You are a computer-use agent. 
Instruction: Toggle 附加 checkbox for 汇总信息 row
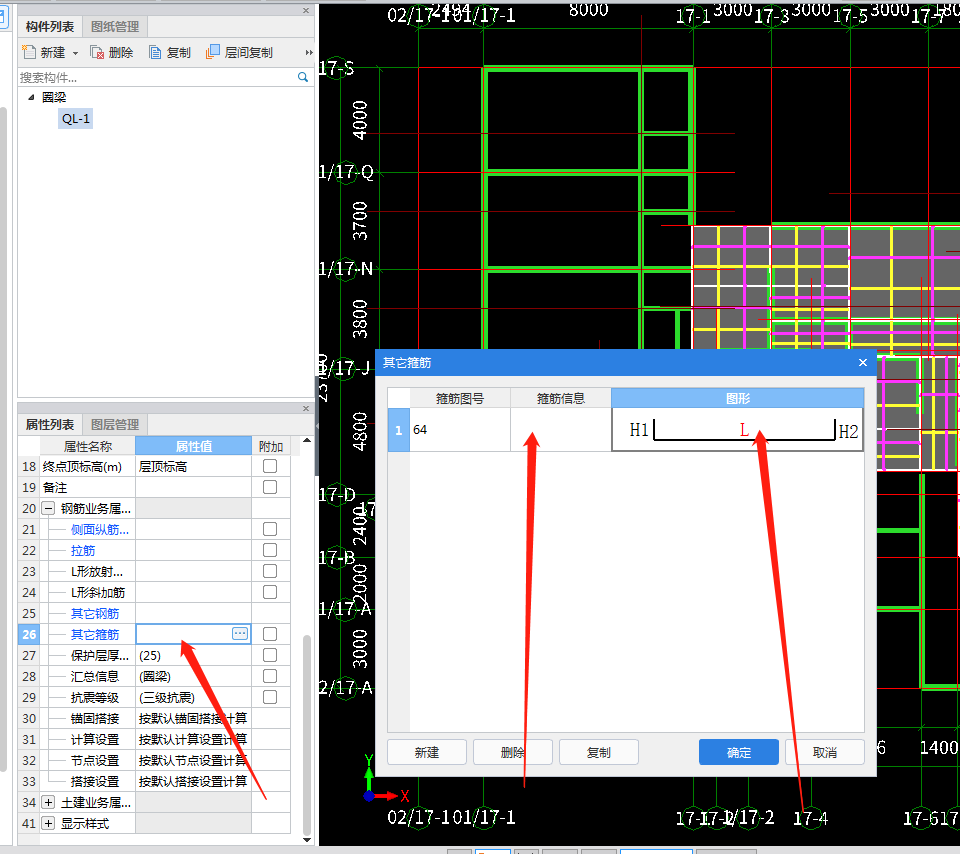[270, 676]
